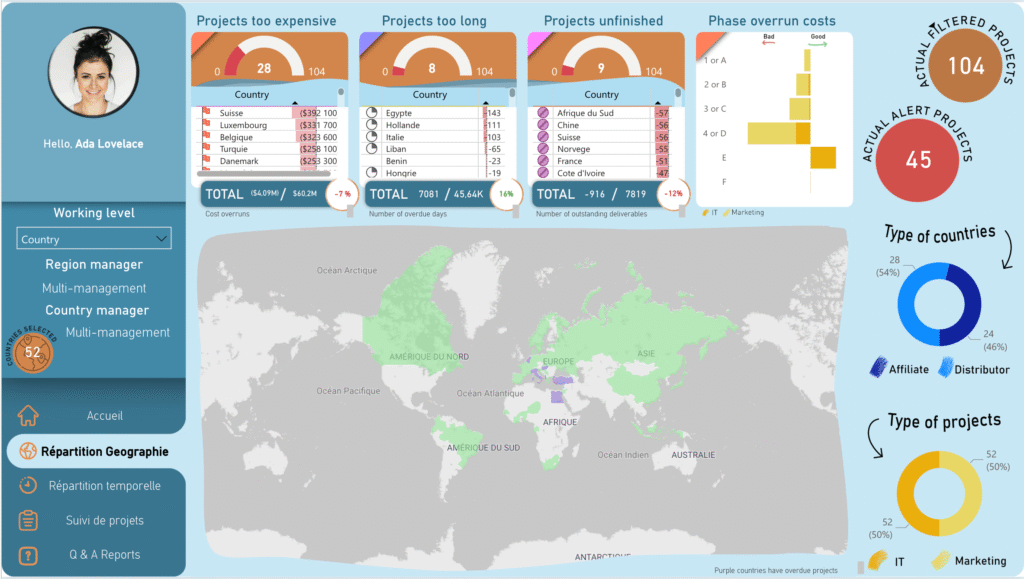Viewport: 1024px width, 579px height.
Task: Open the Working level Country dropdown
Action: coord(94,239)
